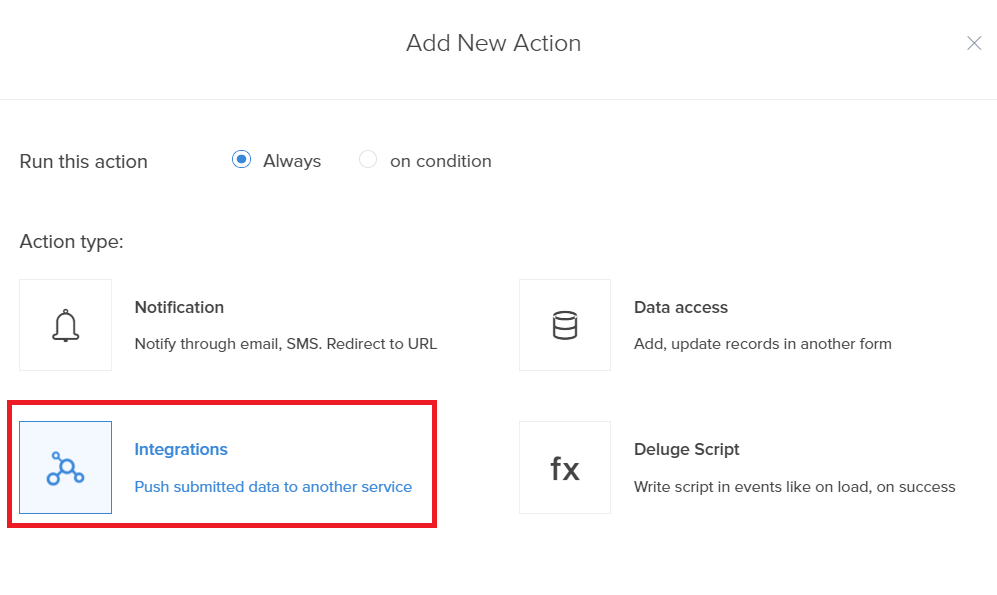The width and height of the screenshot is (997, 595).
Task: Open the Integrations title link
Action: [181, 449]
